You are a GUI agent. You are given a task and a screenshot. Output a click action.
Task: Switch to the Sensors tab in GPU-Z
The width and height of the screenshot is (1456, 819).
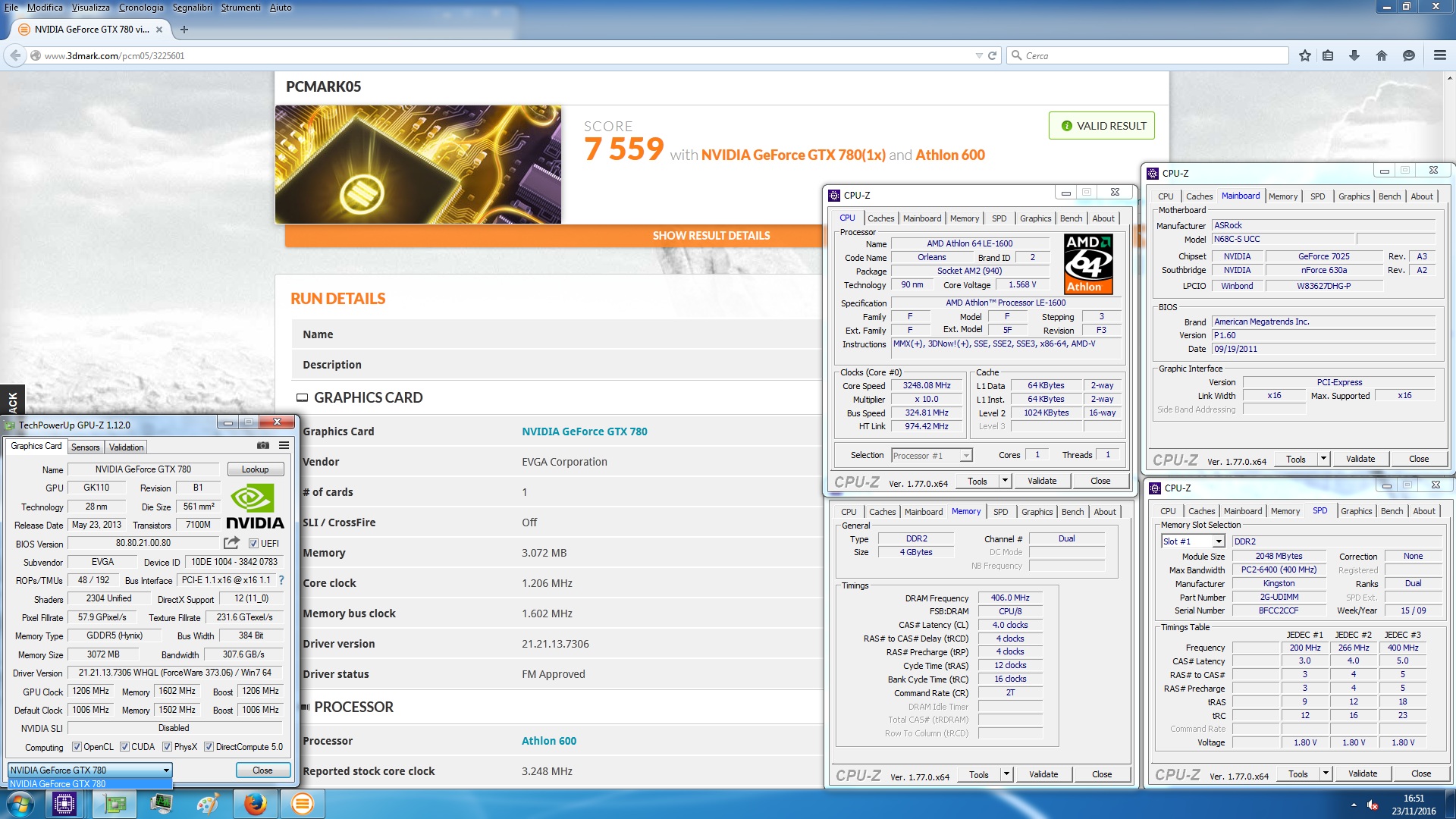click(85, 447)
